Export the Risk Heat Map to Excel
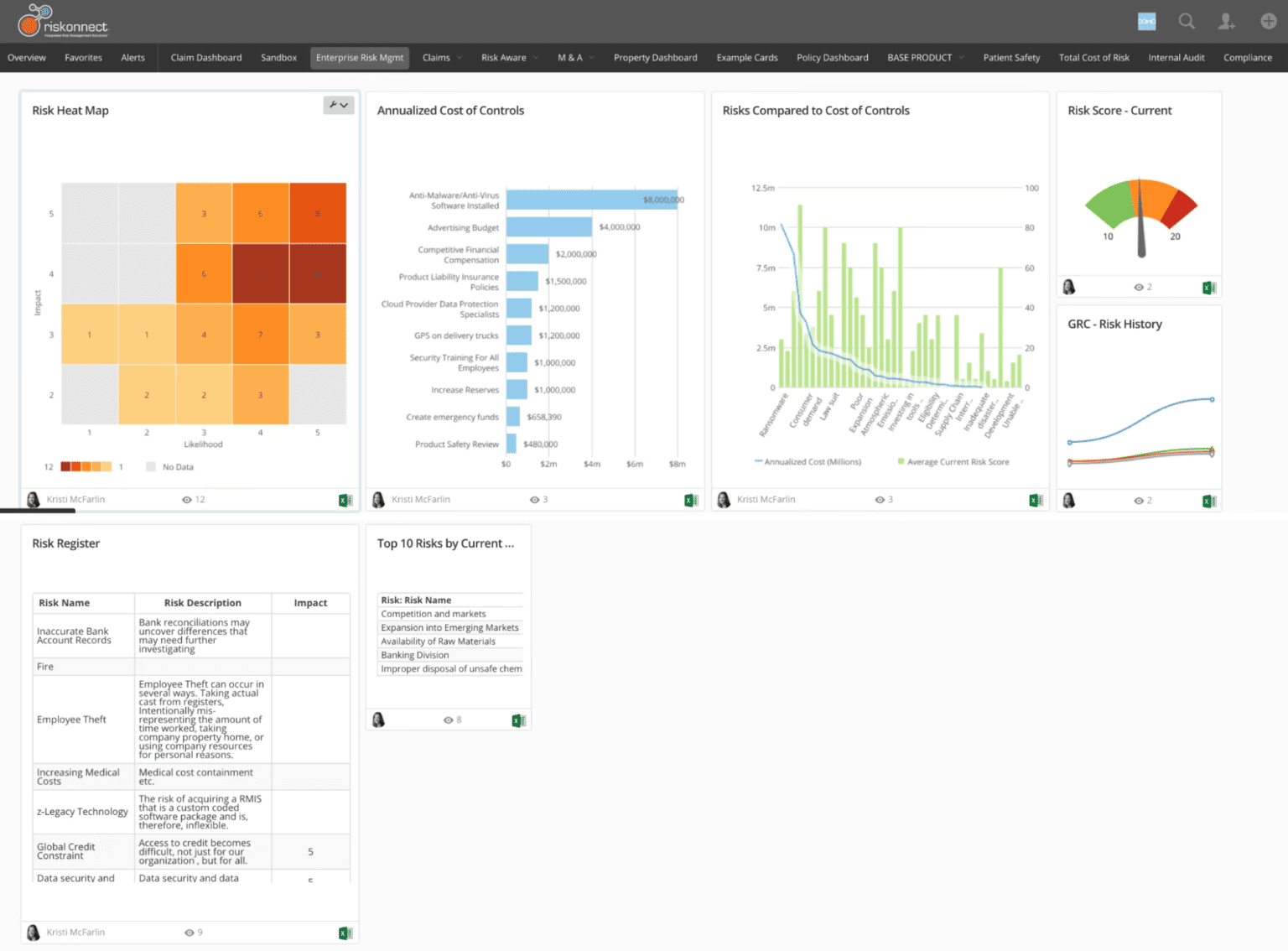This screenshot has width=1288, height=951. (344, 500)
